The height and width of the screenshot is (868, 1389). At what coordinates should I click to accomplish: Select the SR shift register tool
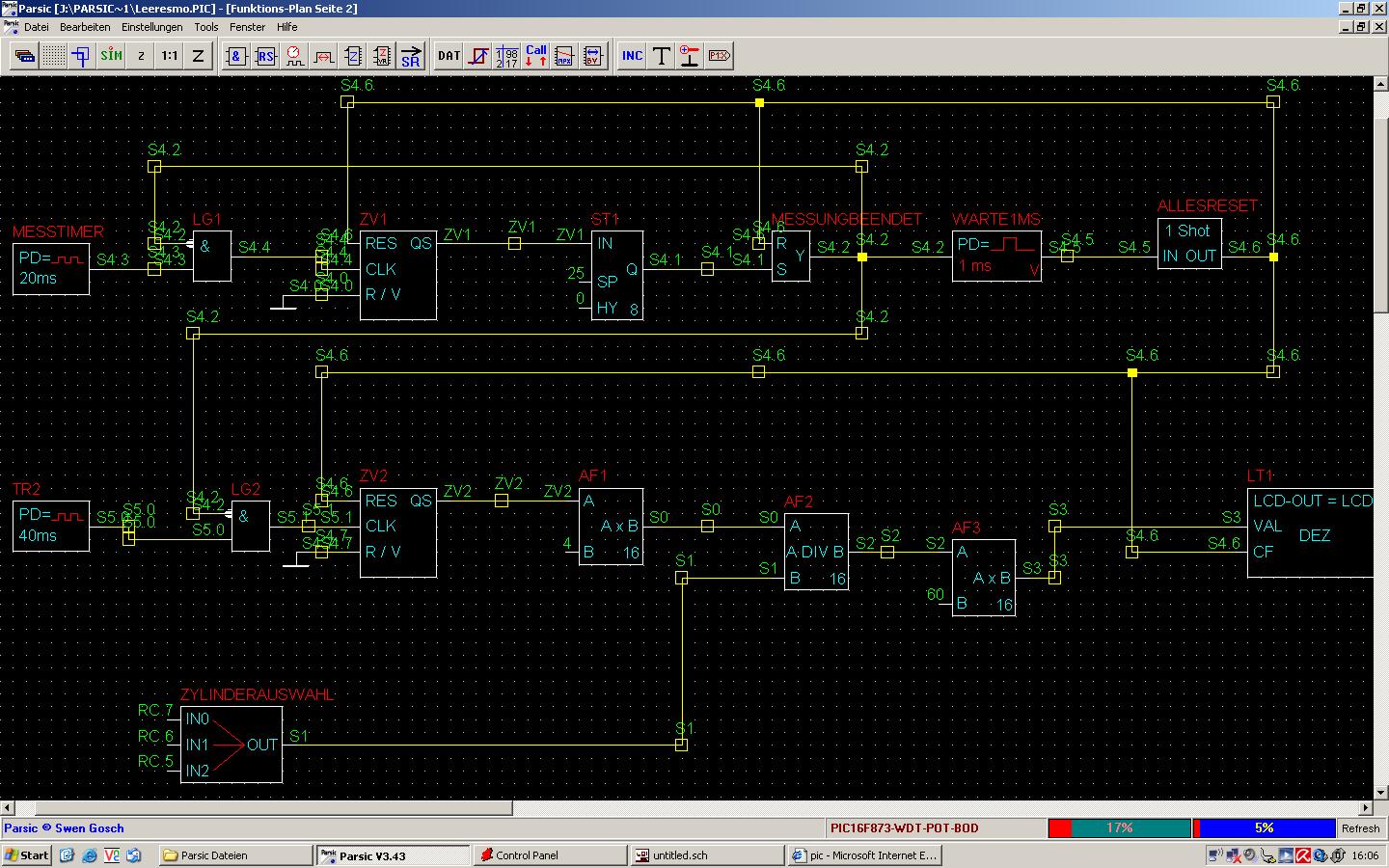click(x=411, y=56)
